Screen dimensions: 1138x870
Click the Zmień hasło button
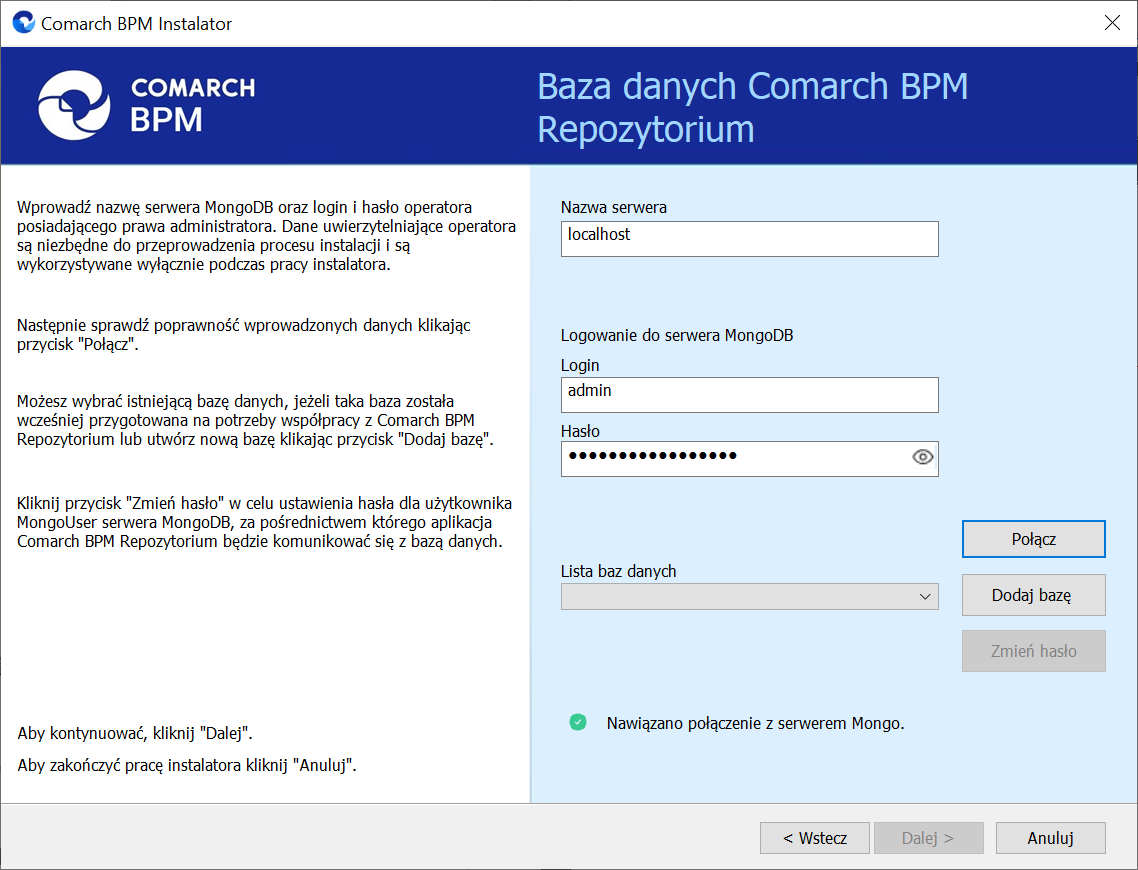coord(1033,651)
